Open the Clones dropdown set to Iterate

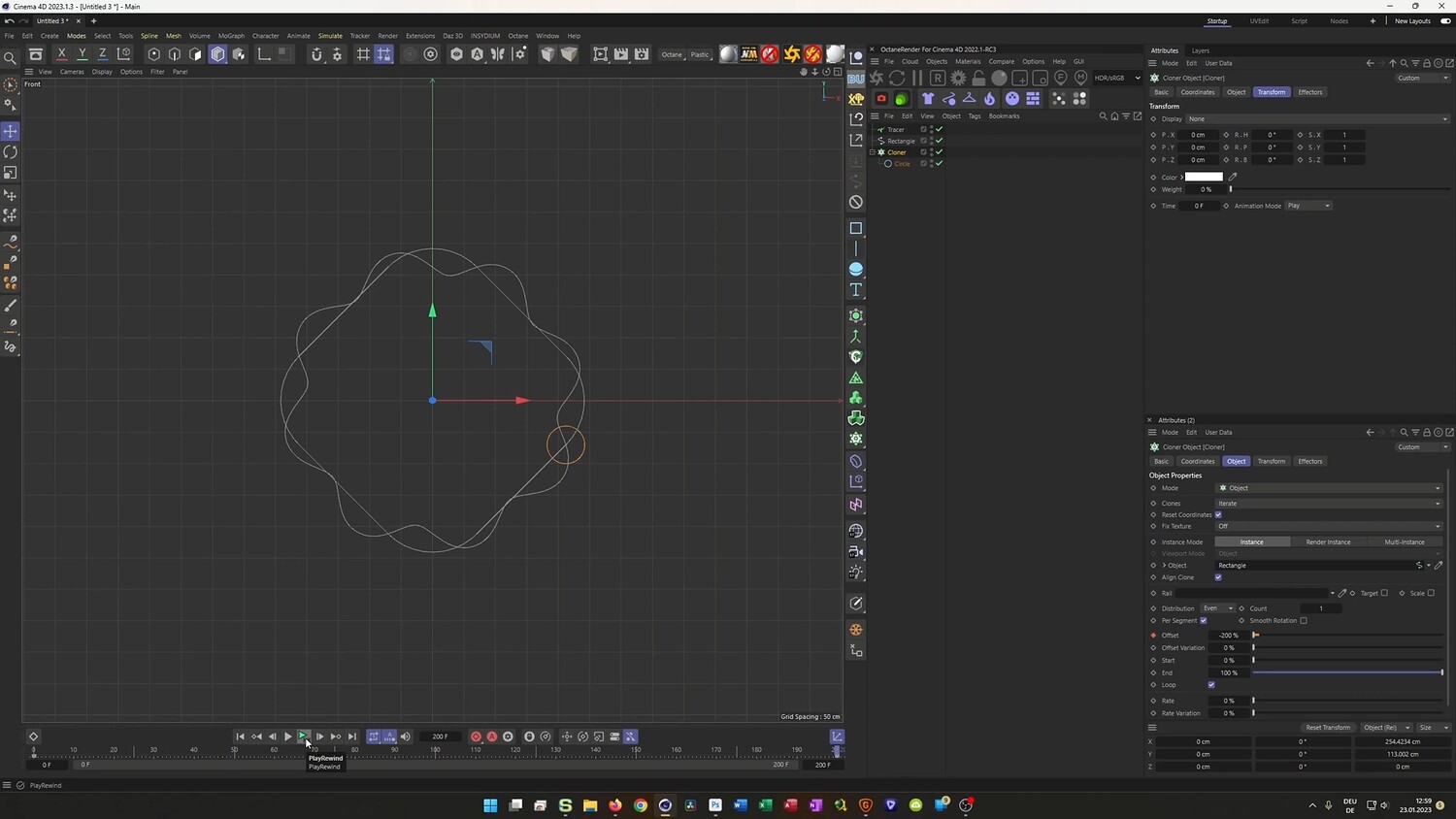point(1329,504)
